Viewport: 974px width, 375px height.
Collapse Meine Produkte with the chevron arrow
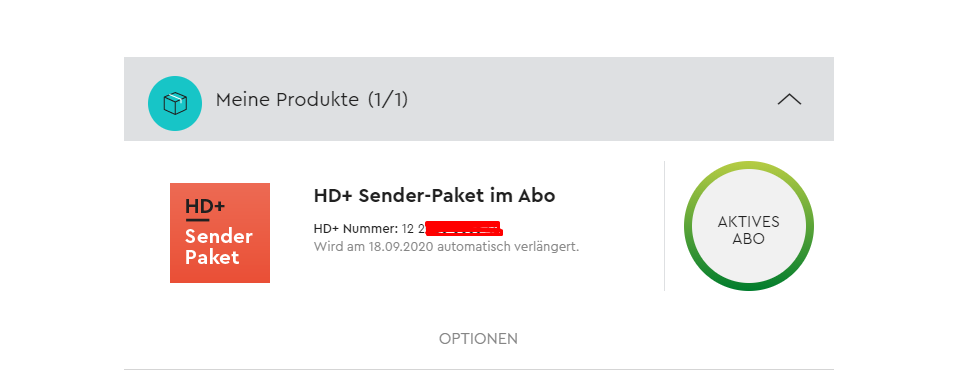789,99
